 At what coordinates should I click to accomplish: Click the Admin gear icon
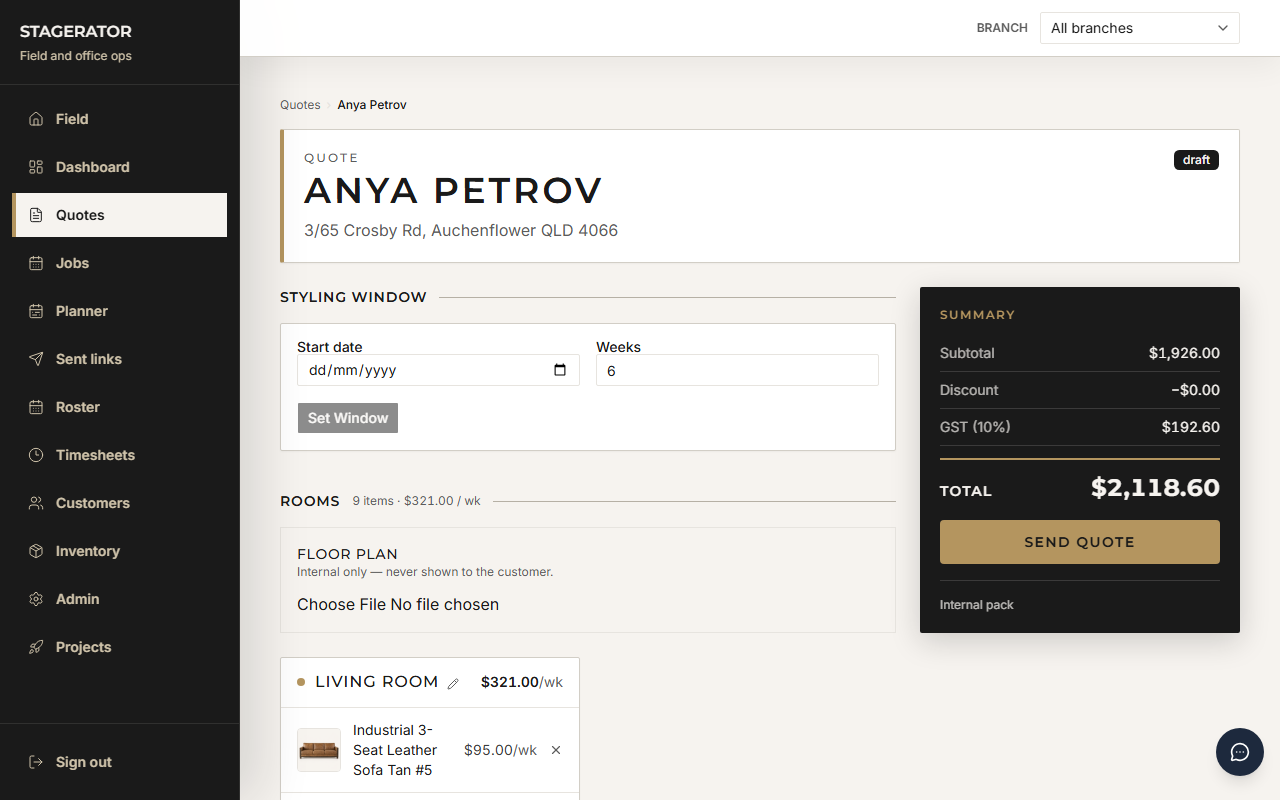coord(36,599)
